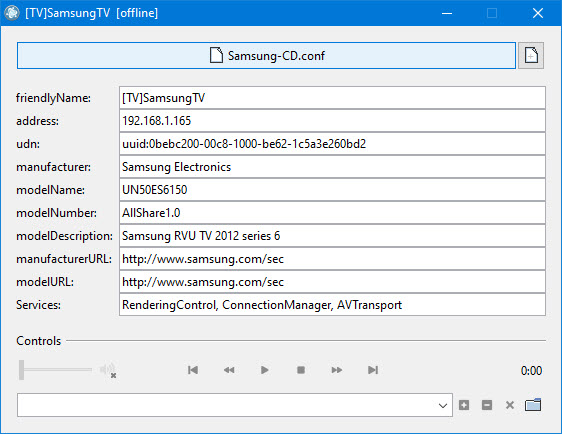562x434 pixels.
Task: Click the Controls section label
Action: tap(39, 341)
